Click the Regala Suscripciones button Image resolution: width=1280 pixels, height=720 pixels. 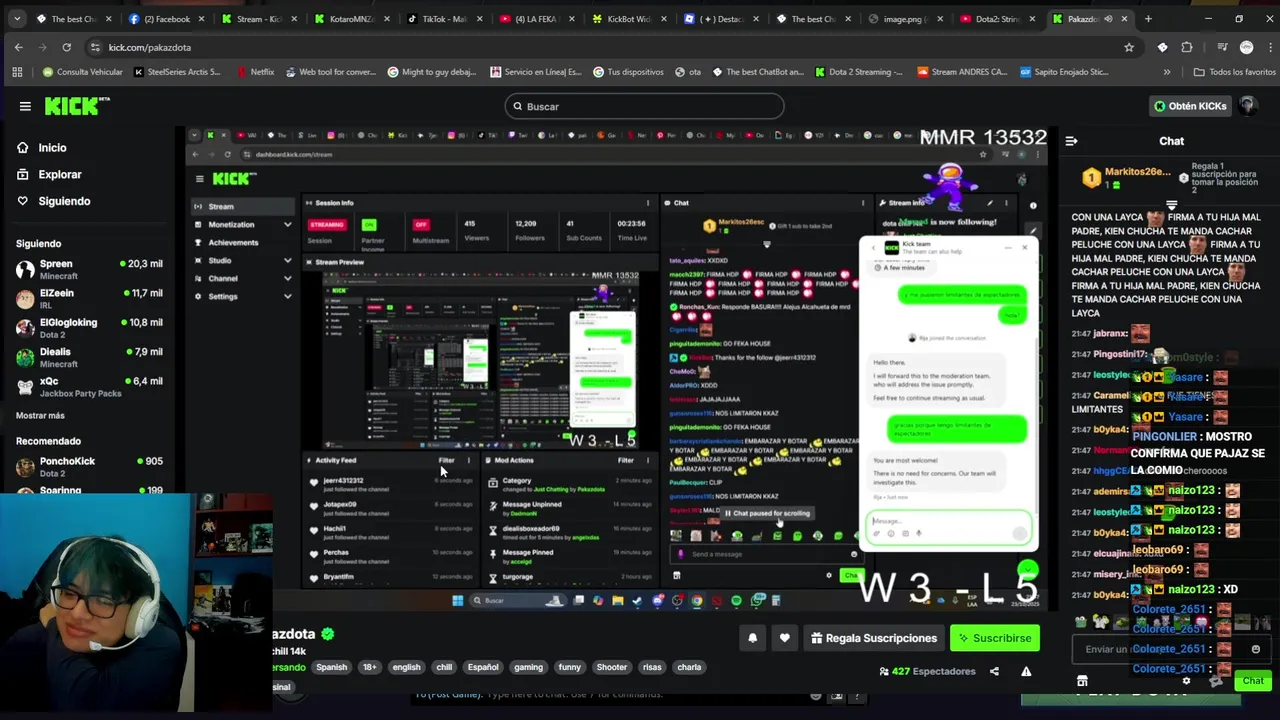(x=875, y=638)
